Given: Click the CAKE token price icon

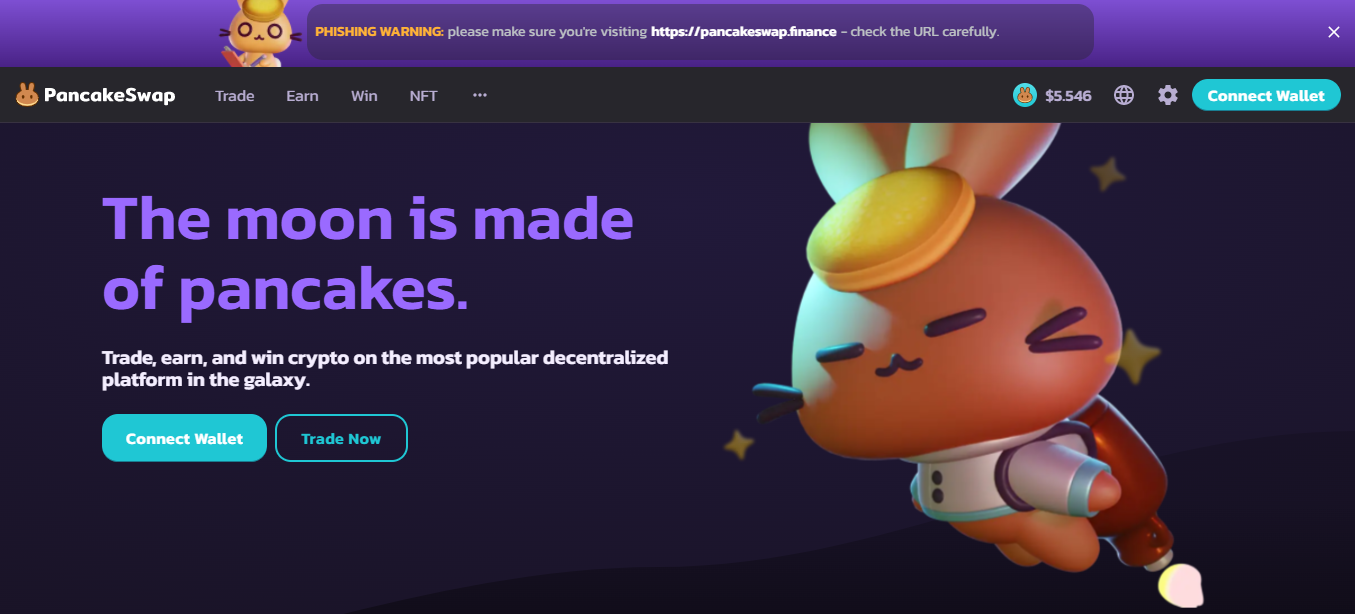Looking at the screenshot, I should pyautogui.click(x=1024, y=95).
